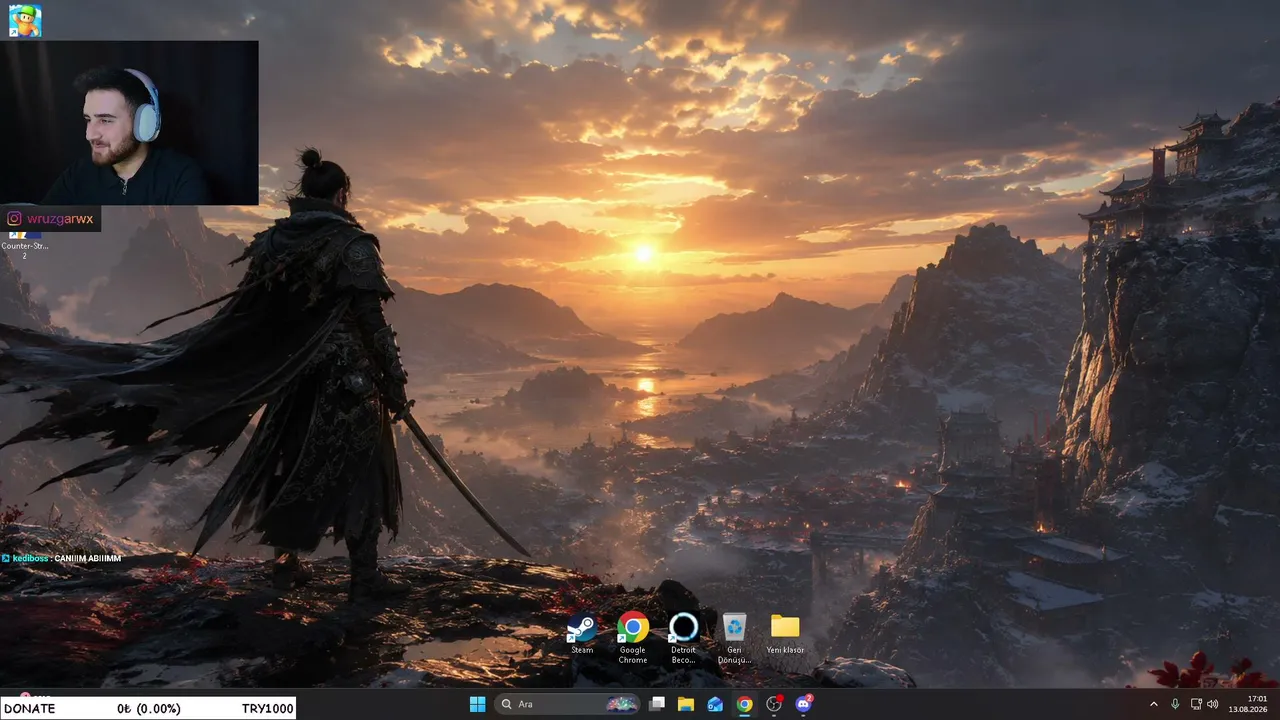The width and height of the screenshot is (1280, 720).
Task: Open the OBS Studio taskbar icon
Action: click(x=773, y=704)
